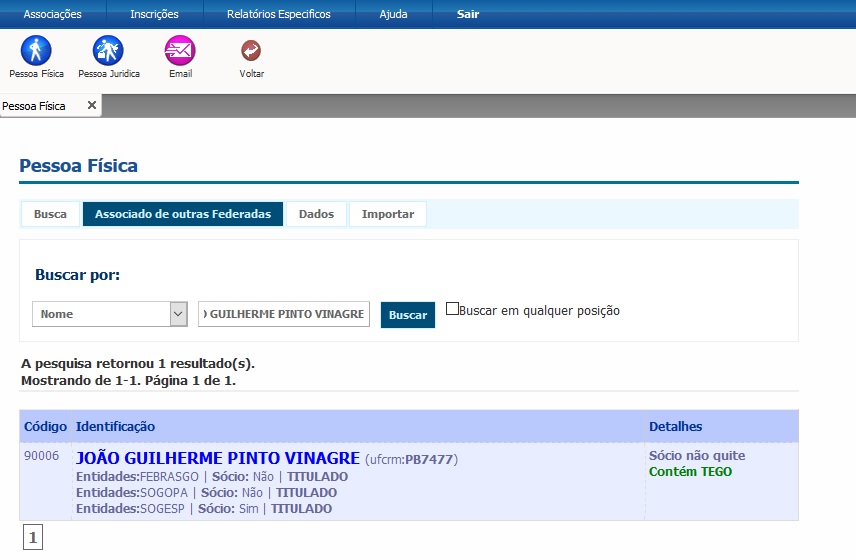This screenshot has height=560, width=856.
Task: Click Sair to log out
Action: pos(468,14)
